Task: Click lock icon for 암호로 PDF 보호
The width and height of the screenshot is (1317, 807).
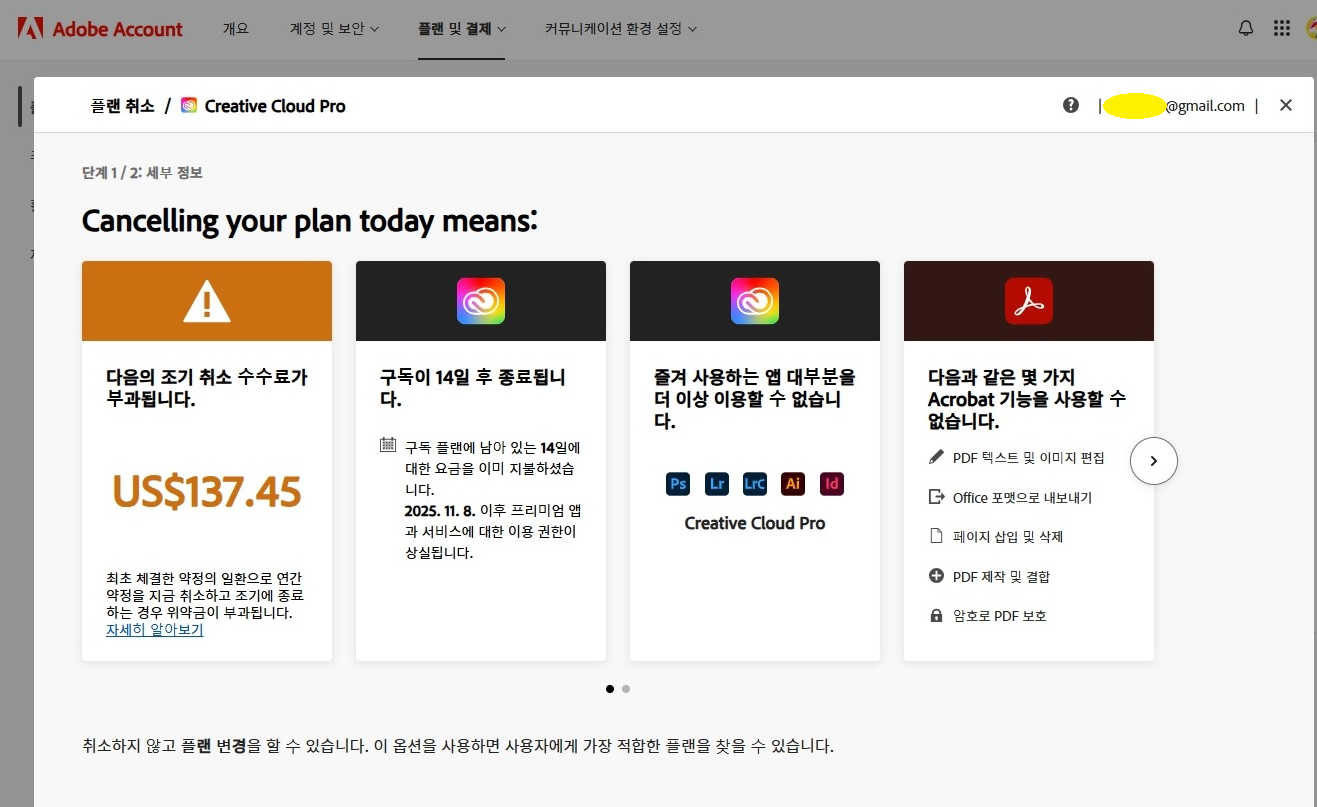Action: tap(937, 616)
